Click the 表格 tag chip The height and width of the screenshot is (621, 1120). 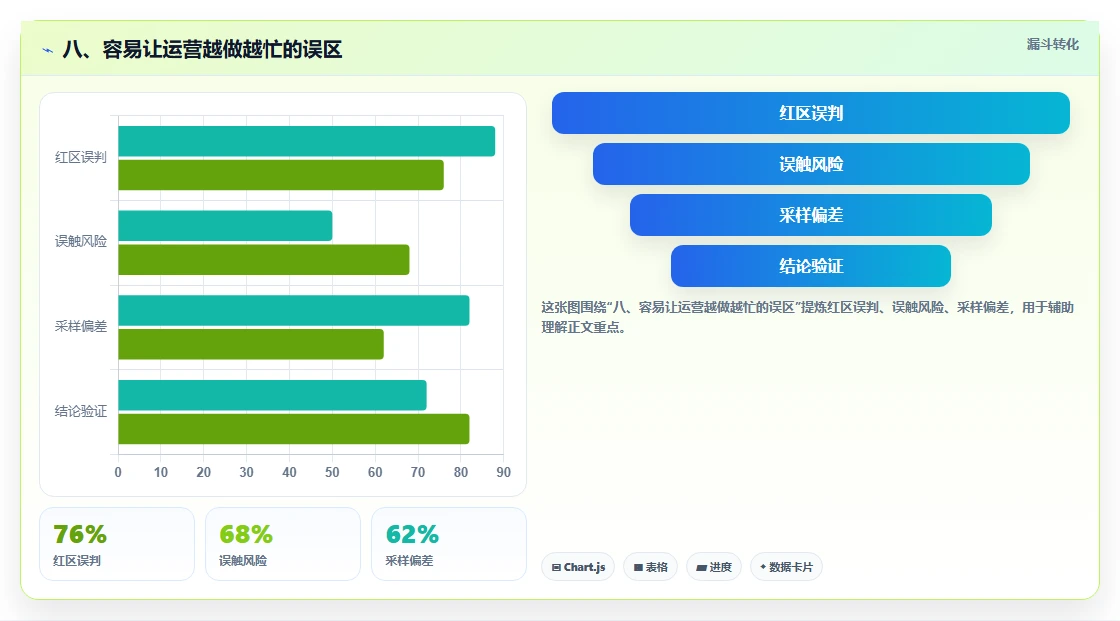click(650, 567)
